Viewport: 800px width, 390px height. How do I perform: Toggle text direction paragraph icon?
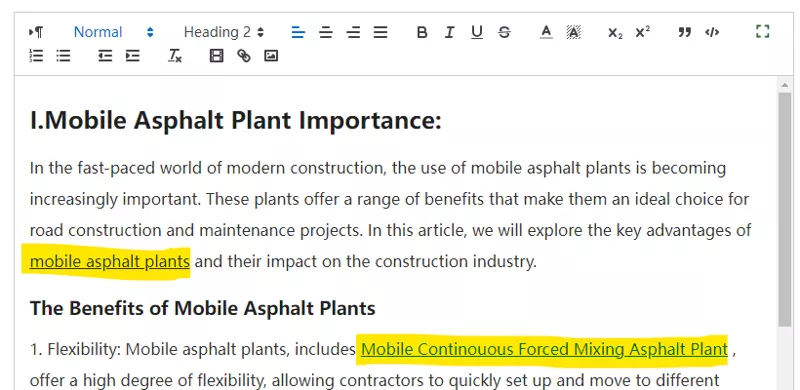click(36, 32)
